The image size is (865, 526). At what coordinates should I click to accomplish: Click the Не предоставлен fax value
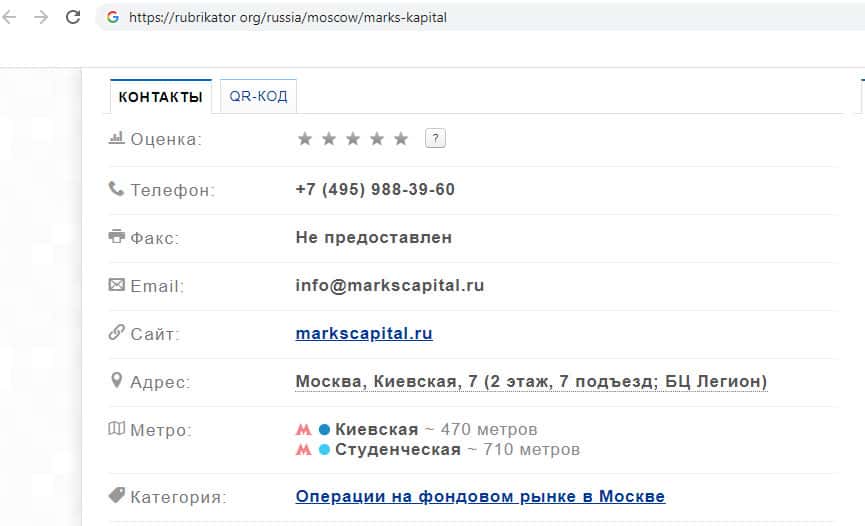coord(374,237)
